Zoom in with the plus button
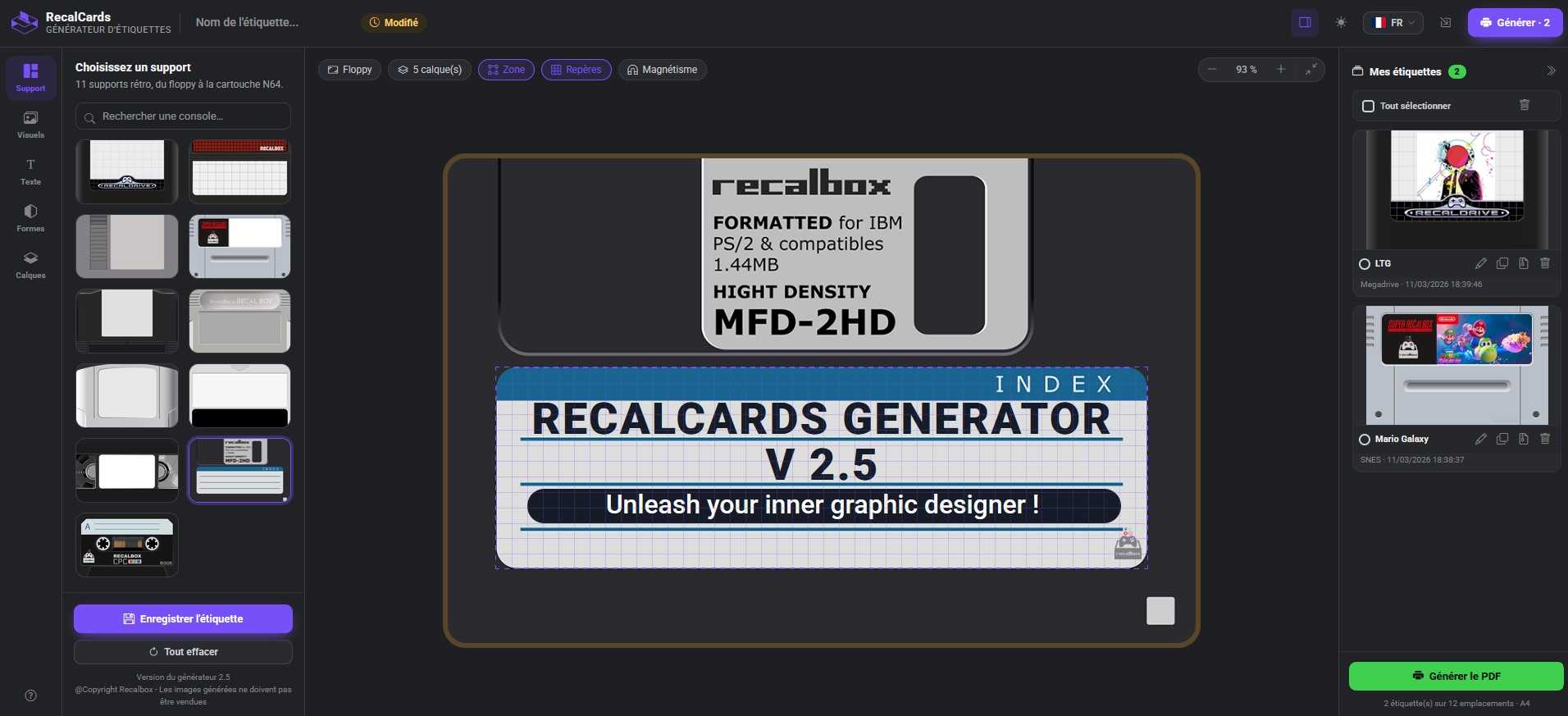This screenshot has width=1568, height=716. point(1280,70)
